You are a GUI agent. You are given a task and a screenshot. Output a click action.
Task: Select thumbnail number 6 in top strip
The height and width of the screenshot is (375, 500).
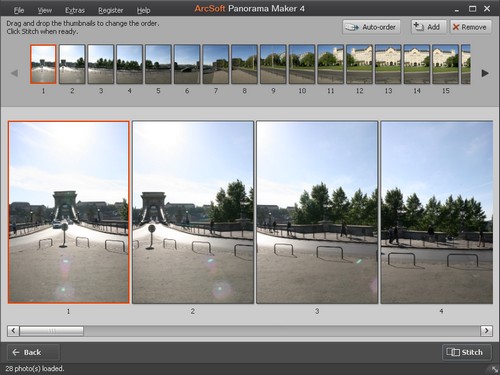[x=187, y=64]
